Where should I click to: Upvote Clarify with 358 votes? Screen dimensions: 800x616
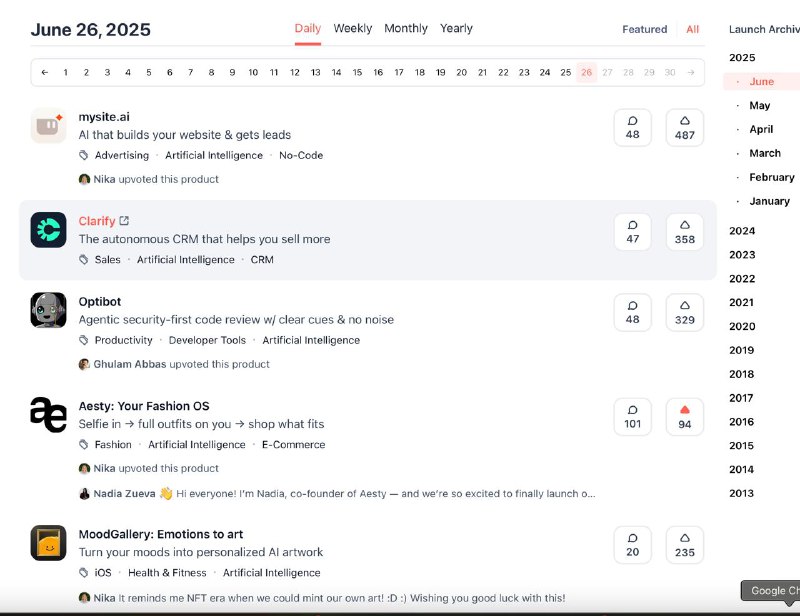pos(685,232)
